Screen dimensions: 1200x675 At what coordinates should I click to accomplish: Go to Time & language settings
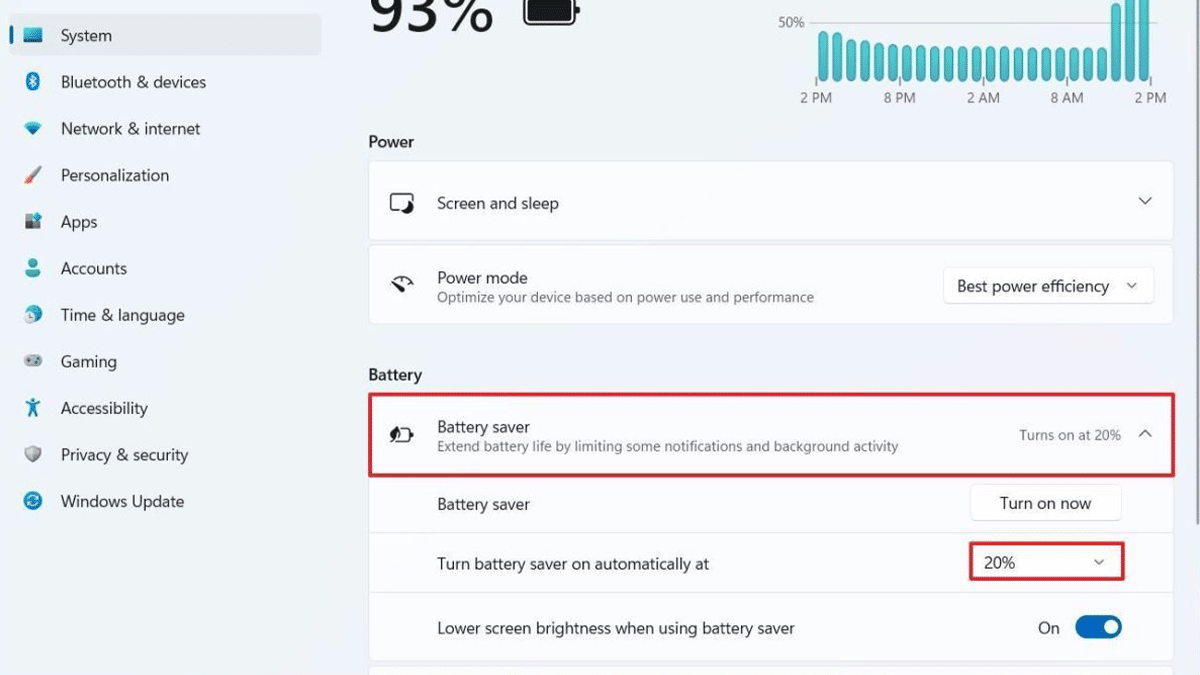(x=122, y=315)
